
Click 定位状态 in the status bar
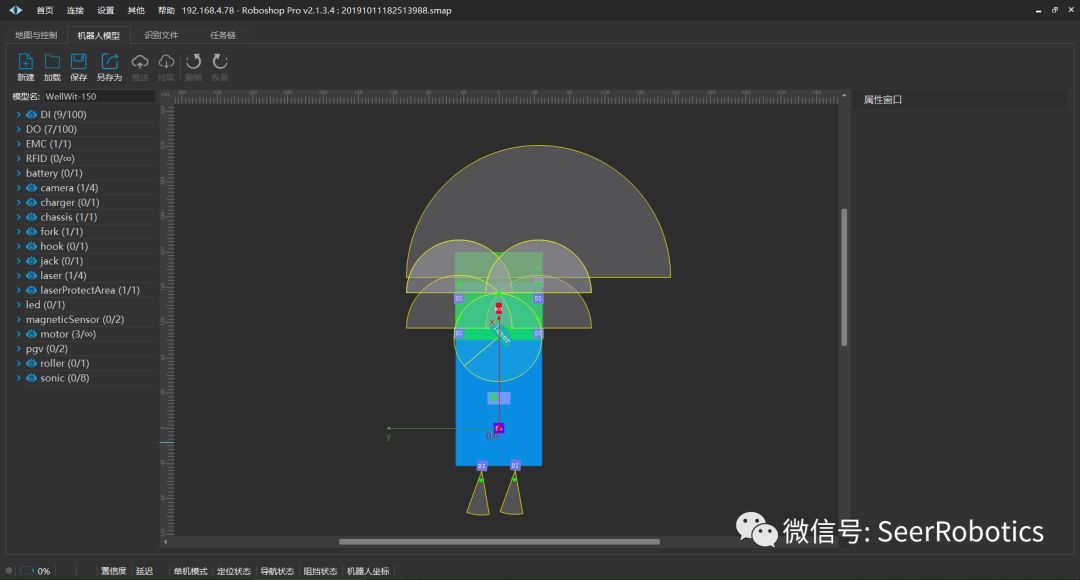[233, 571]
